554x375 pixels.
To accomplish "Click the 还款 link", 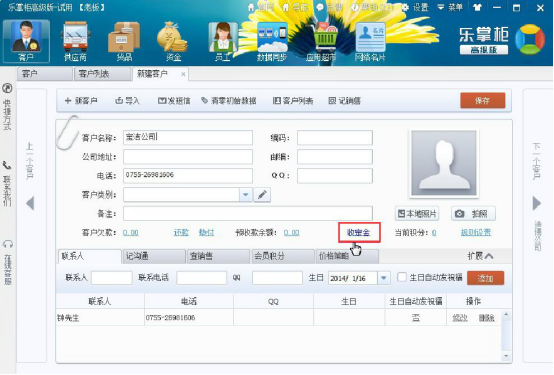I will tap(181, 233).
